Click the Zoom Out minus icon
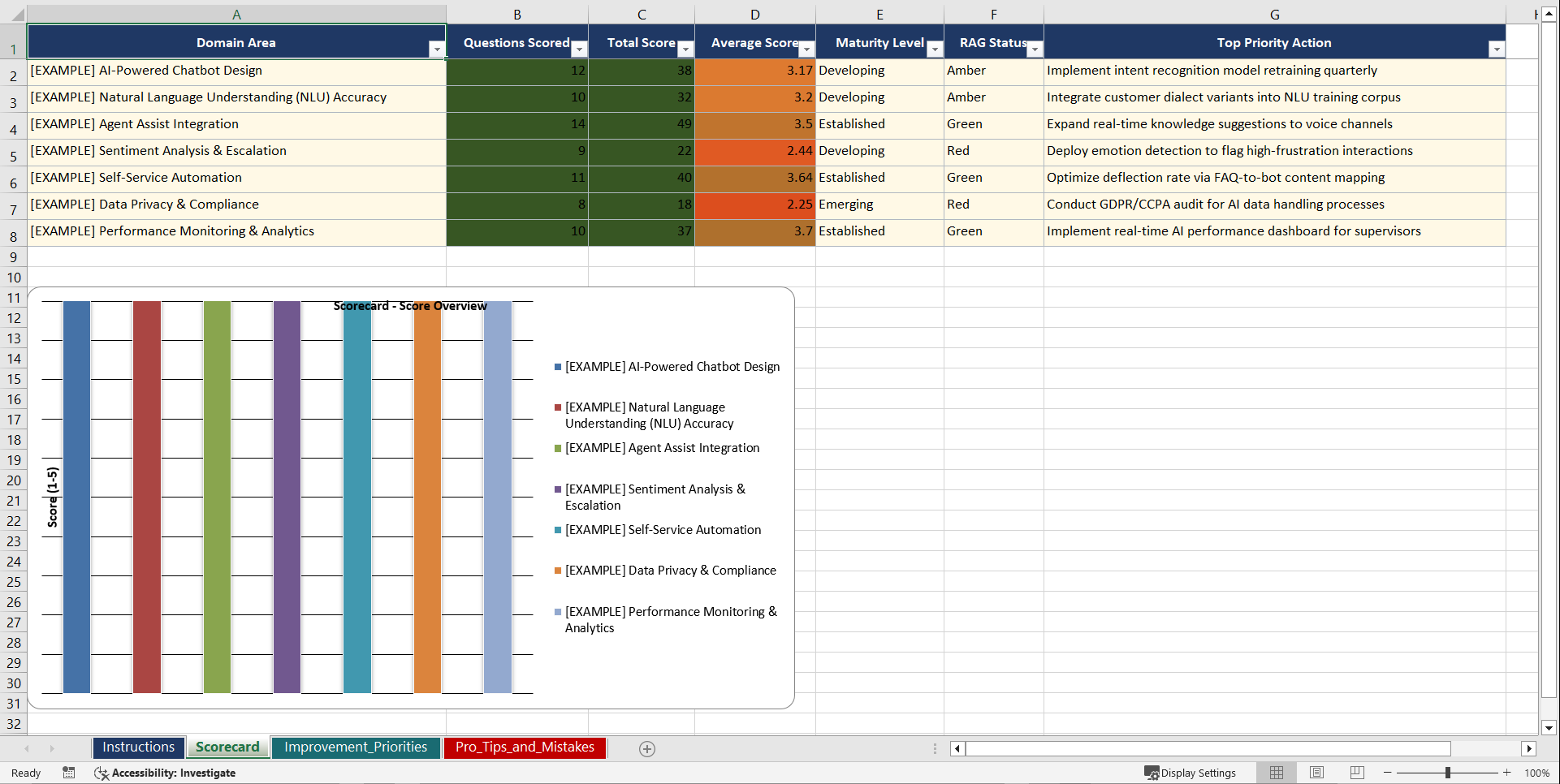1560x784 pixels. click(x=1386, y=773)
